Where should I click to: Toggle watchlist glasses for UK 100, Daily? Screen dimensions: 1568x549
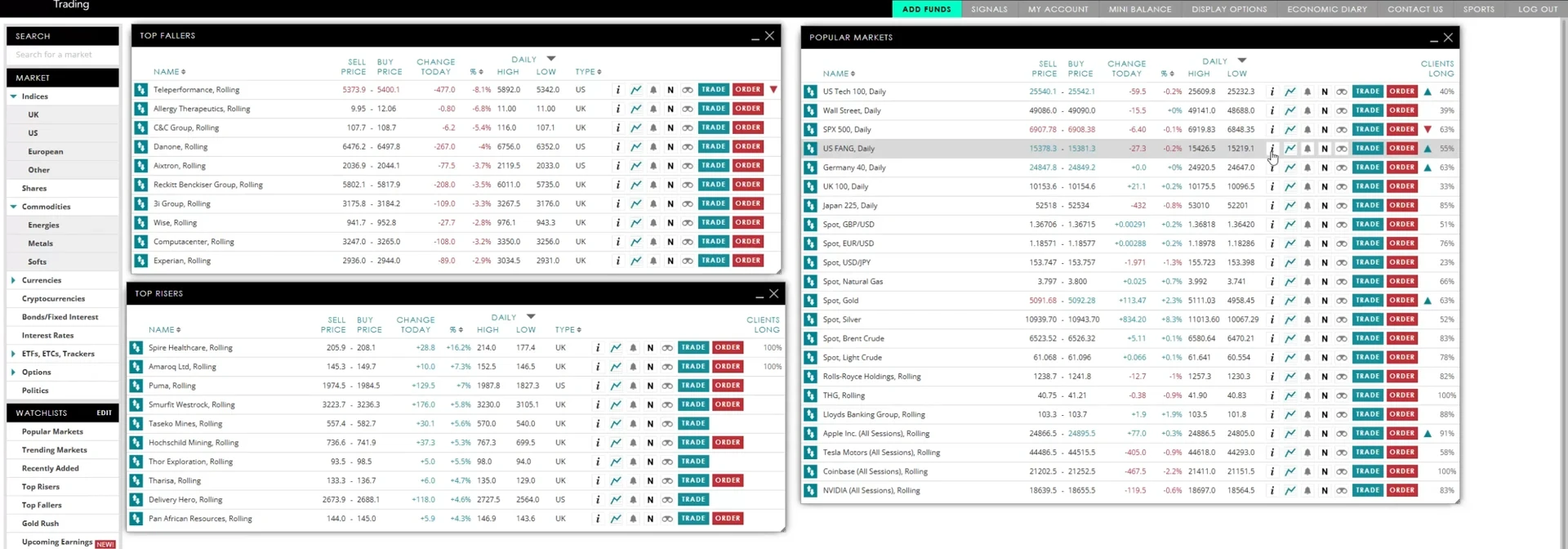[x=1342, y=187]
